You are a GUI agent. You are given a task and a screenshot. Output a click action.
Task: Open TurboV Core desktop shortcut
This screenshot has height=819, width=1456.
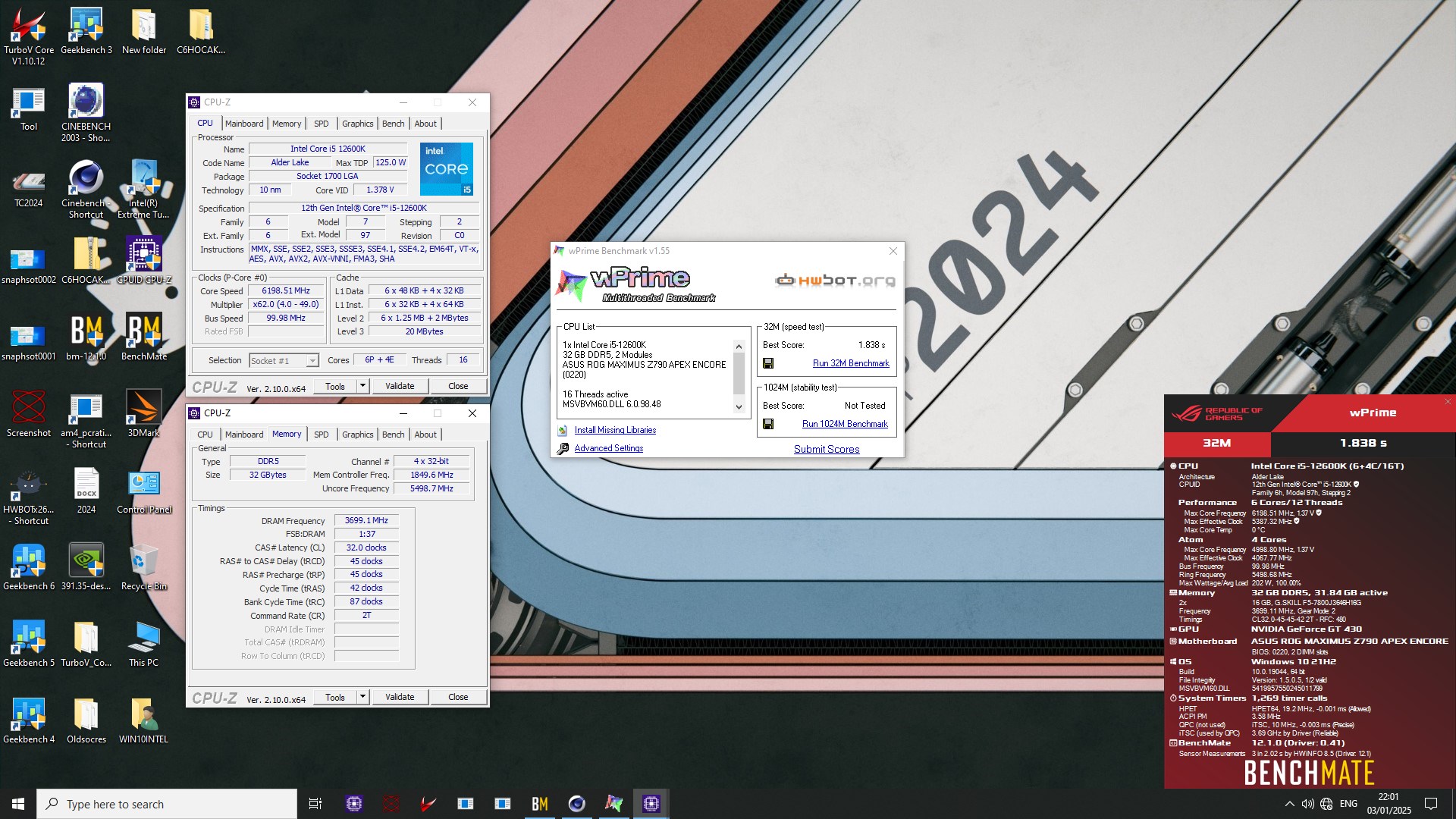point(29,36)
